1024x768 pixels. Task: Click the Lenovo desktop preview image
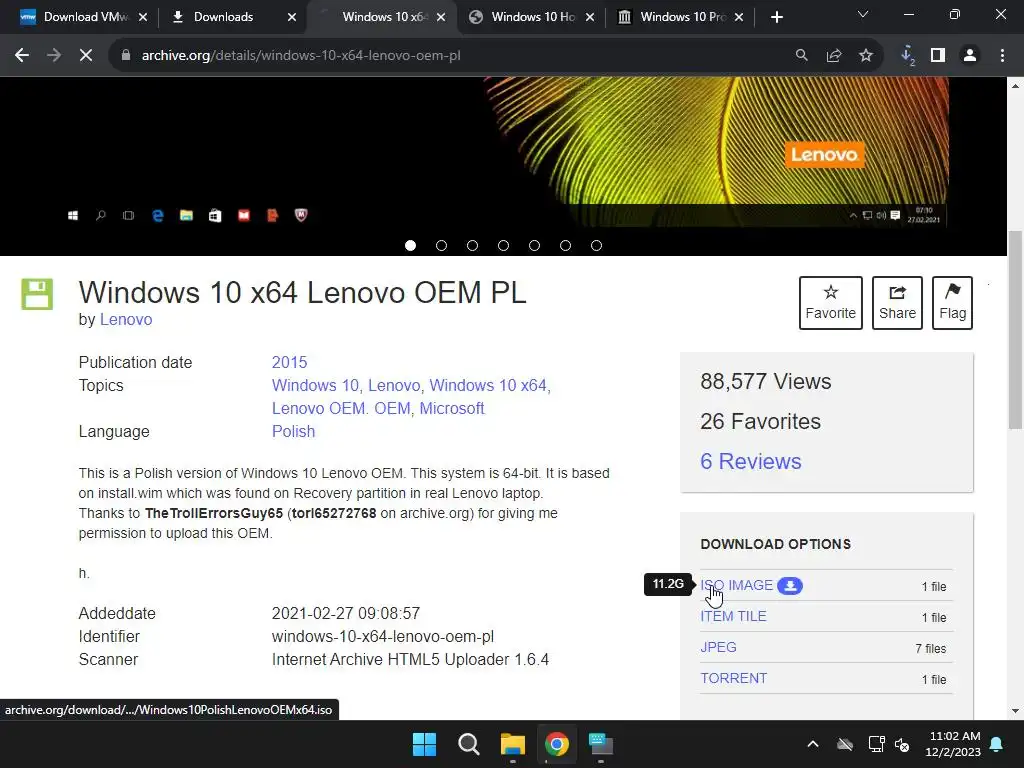coord(504,152)
